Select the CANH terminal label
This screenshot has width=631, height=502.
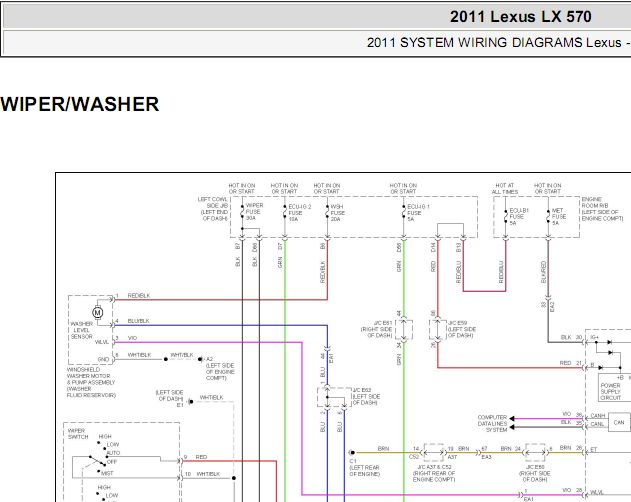click(598, 415)
